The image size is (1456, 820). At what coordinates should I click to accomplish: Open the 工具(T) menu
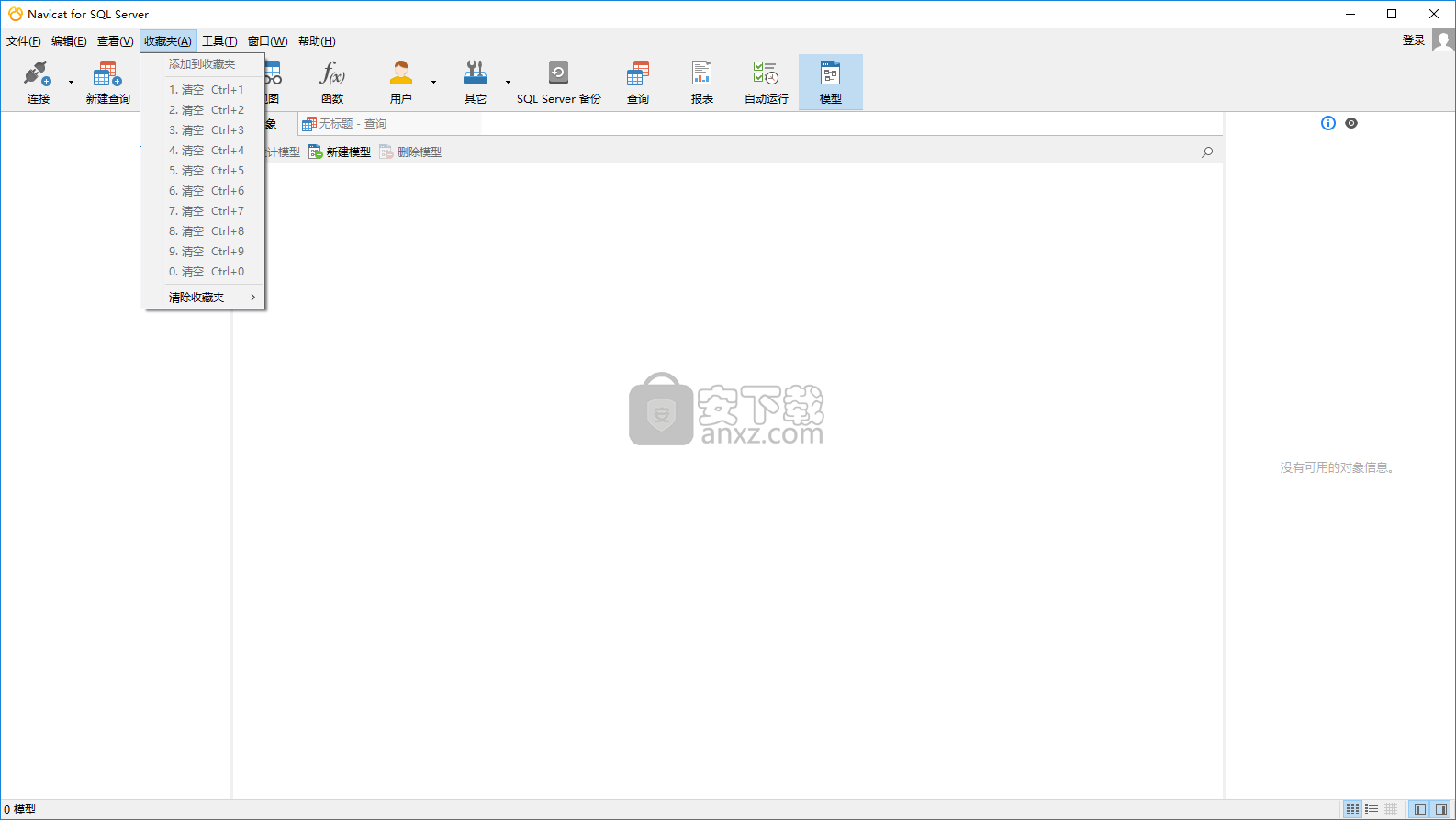(x=219, y=41)
